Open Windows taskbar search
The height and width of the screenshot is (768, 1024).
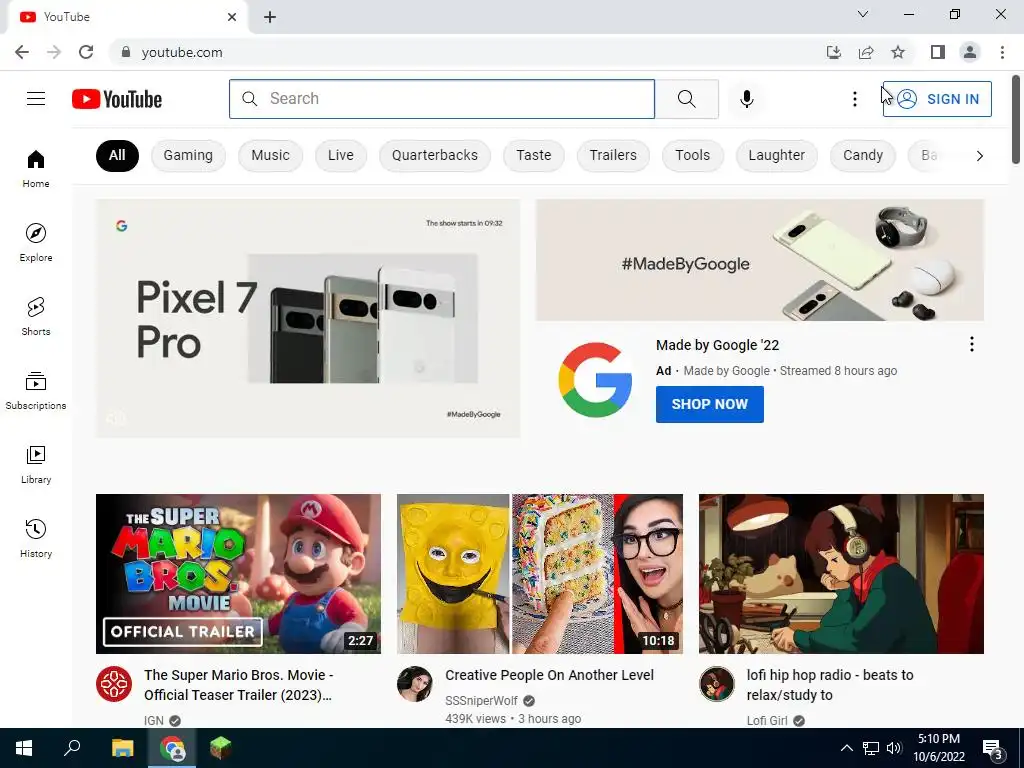tap(72, 748)
